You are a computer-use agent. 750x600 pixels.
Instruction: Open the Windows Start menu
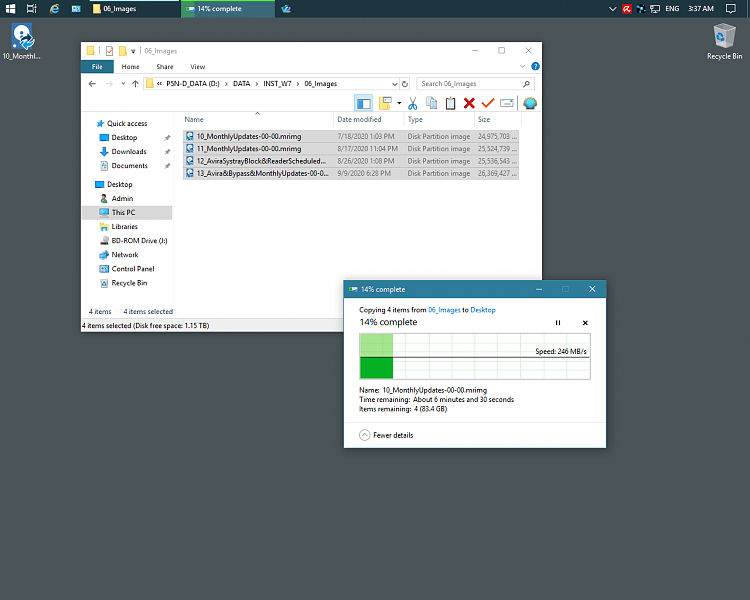[x=10, y=9]
